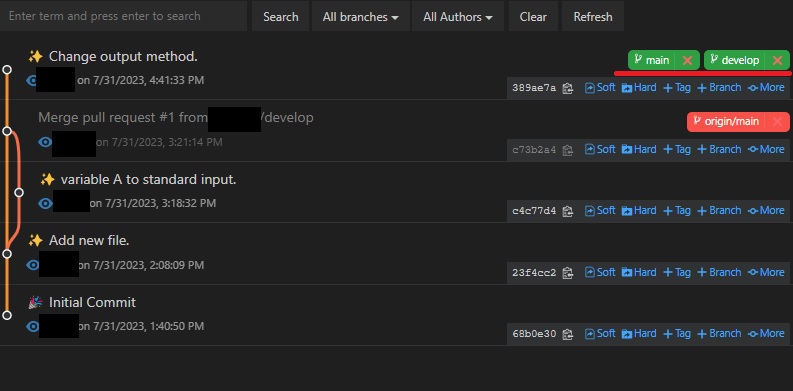Delete the main branch with red X
This screenshot has height=391, width=793.
point(687,61)
